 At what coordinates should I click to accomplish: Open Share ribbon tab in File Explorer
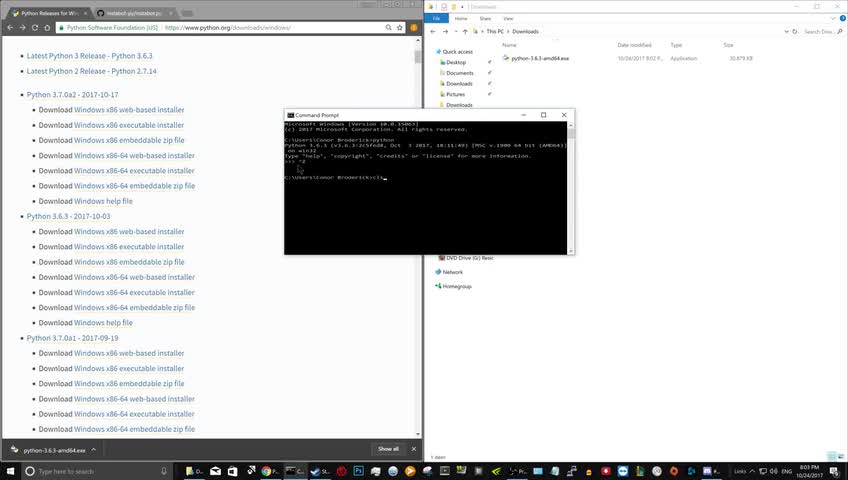click(485, 18)
